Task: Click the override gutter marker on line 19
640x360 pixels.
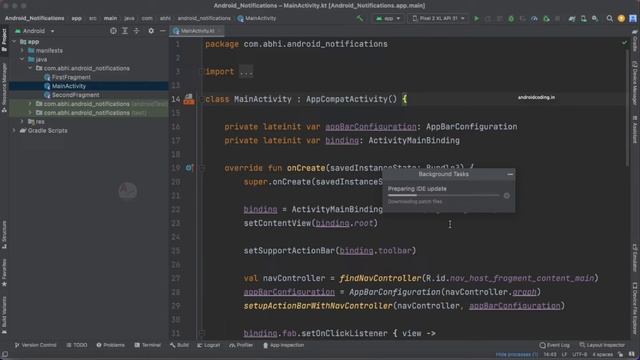Action: pos(189,168)
